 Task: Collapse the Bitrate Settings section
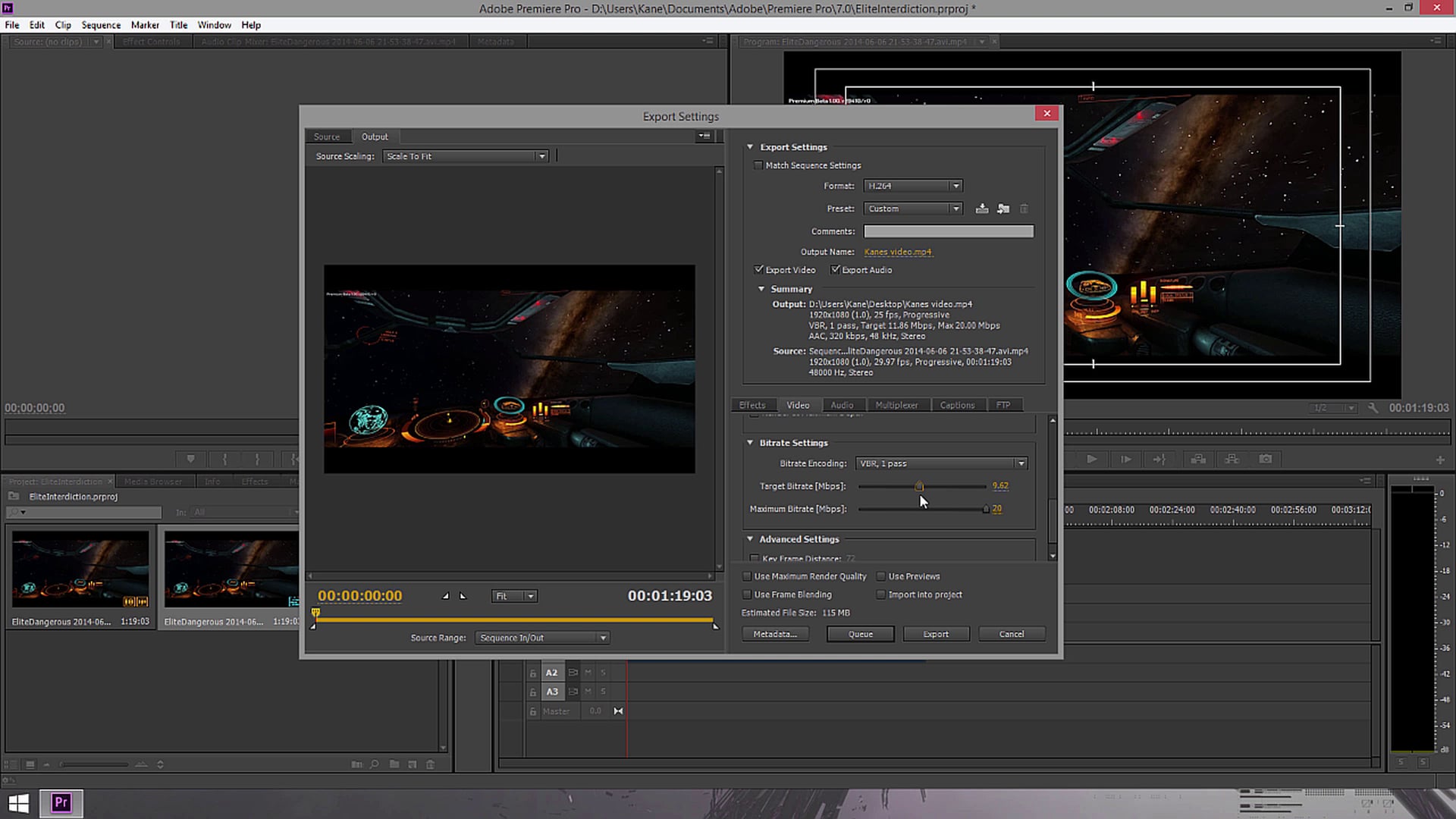[x=750, y=443]
